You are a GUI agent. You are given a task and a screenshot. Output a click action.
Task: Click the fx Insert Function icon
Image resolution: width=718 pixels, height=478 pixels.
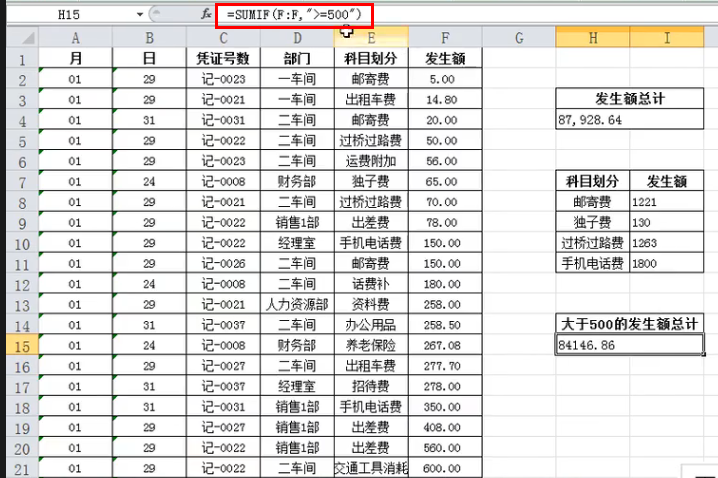tap(206, 15)
